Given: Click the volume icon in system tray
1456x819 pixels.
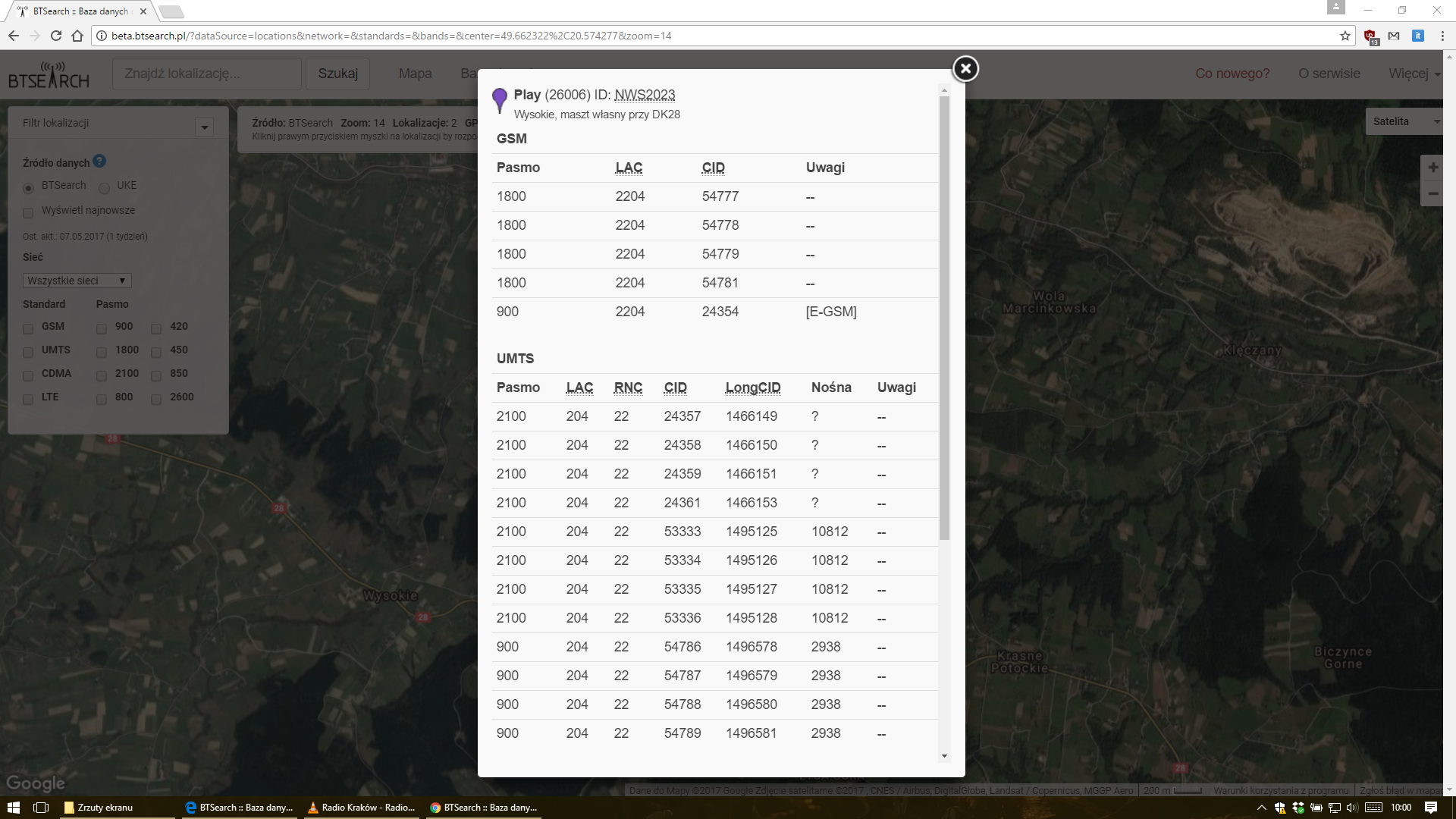Looking at the screenshot, I should [1351, 808].
